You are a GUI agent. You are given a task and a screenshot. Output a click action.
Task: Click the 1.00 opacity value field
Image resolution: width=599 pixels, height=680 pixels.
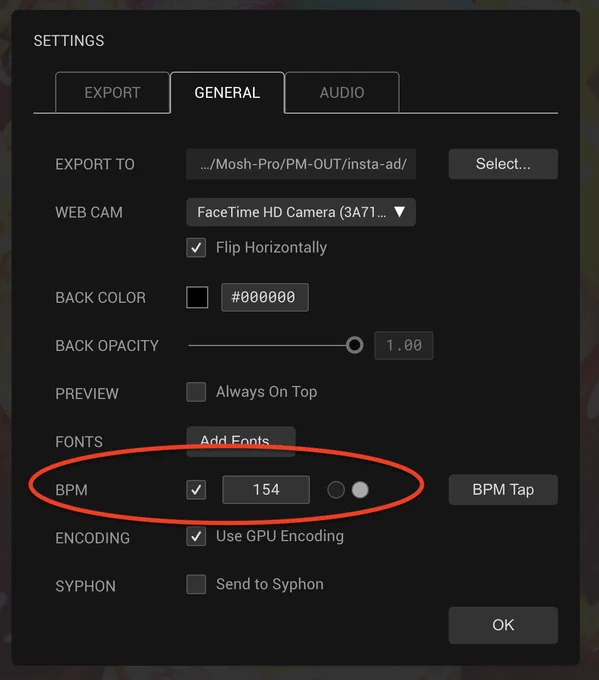404,345
